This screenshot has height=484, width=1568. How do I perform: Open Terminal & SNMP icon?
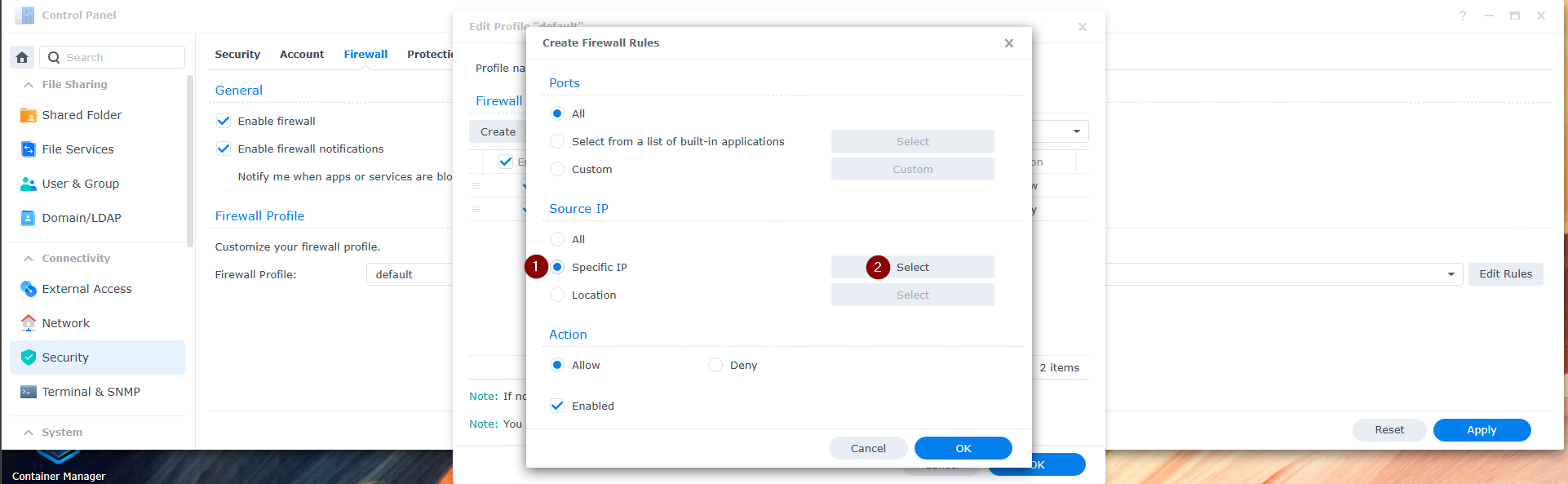pos(28,392)
